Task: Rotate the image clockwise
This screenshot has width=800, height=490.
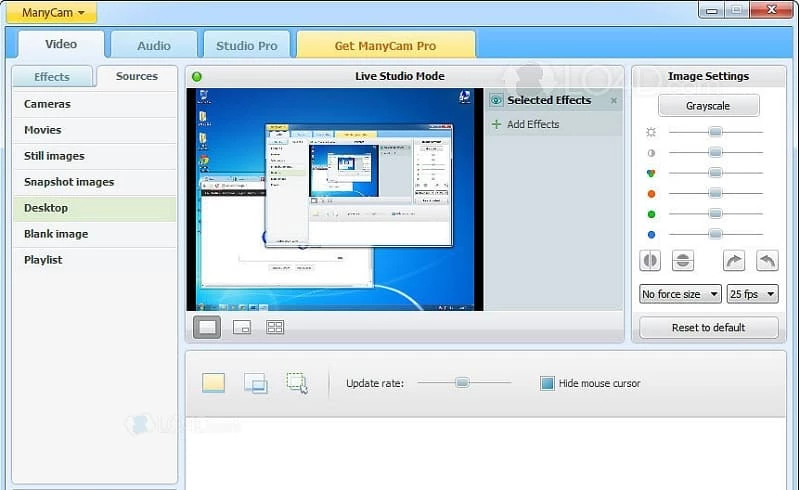Action: 734,261
